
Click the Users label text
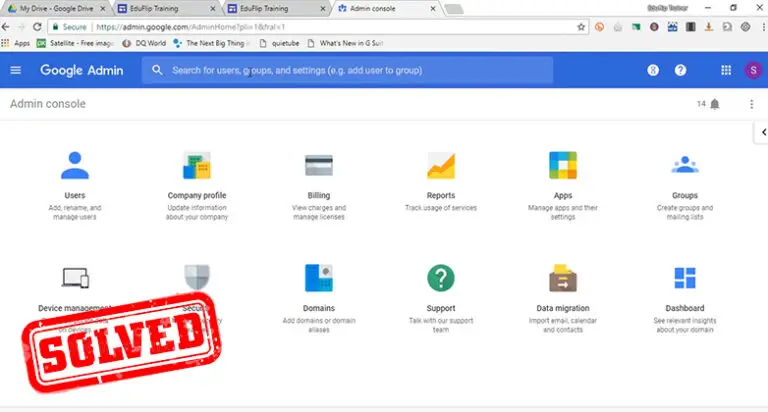coord(74,195)
